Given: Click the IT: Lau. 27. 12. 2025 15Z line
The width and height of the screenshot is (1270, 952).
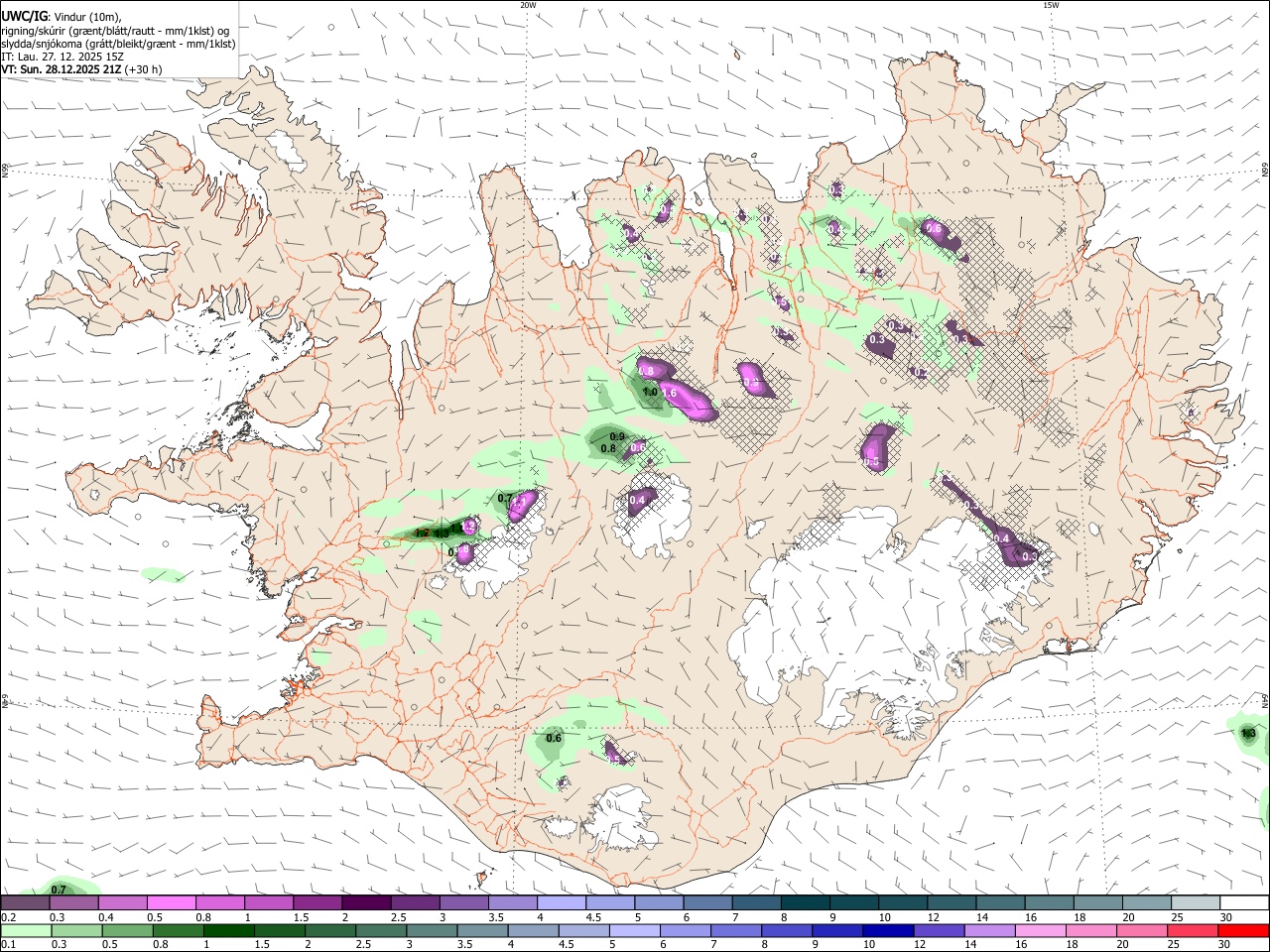Looking at the screenshot, I should (61, 57).
